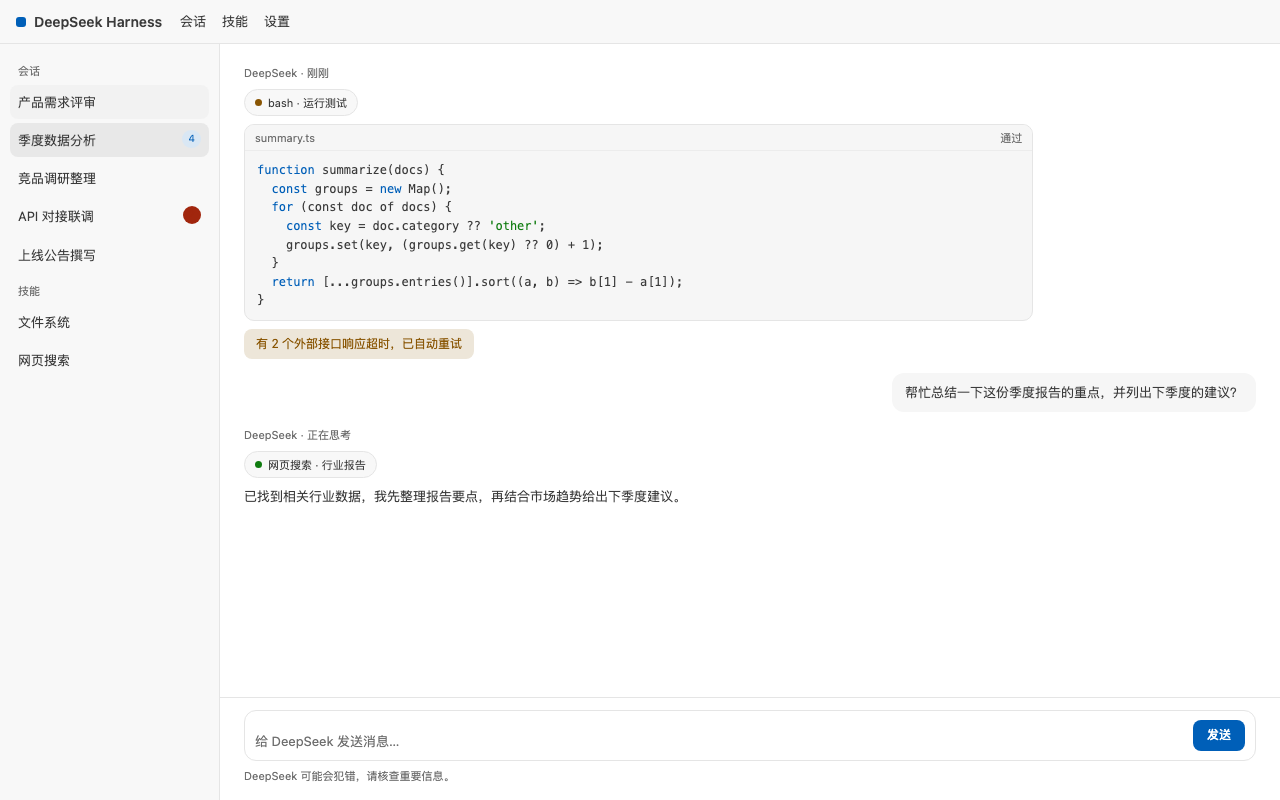Viewport: 1280px width, 800px height.
Task: Click the unread badge 4 on 季度数据分析
Action: (191, 139)
